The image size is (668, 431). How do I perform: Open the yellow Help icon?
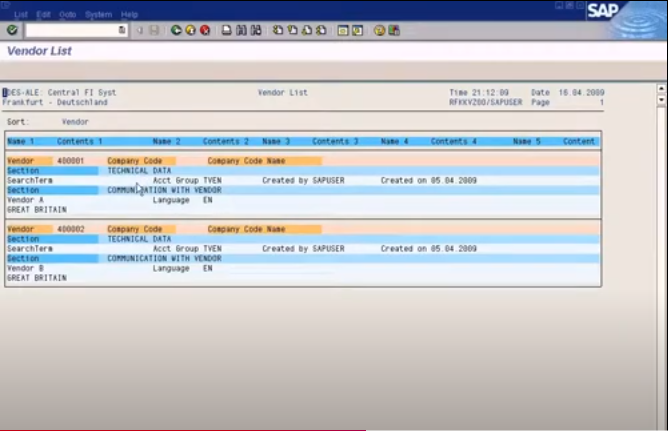coord(379,30)
